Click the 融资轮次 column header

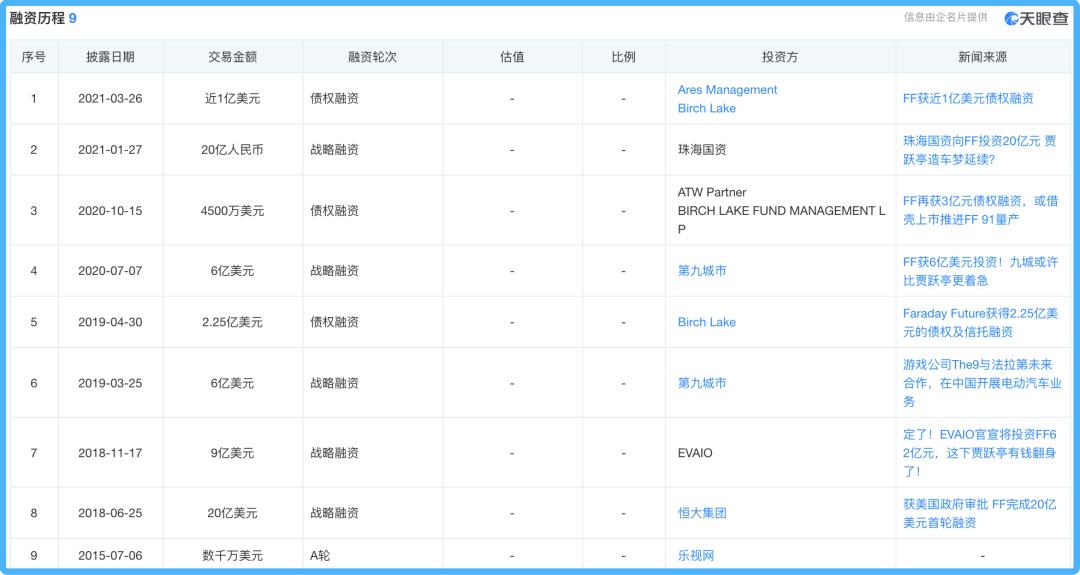click(372, 57)
